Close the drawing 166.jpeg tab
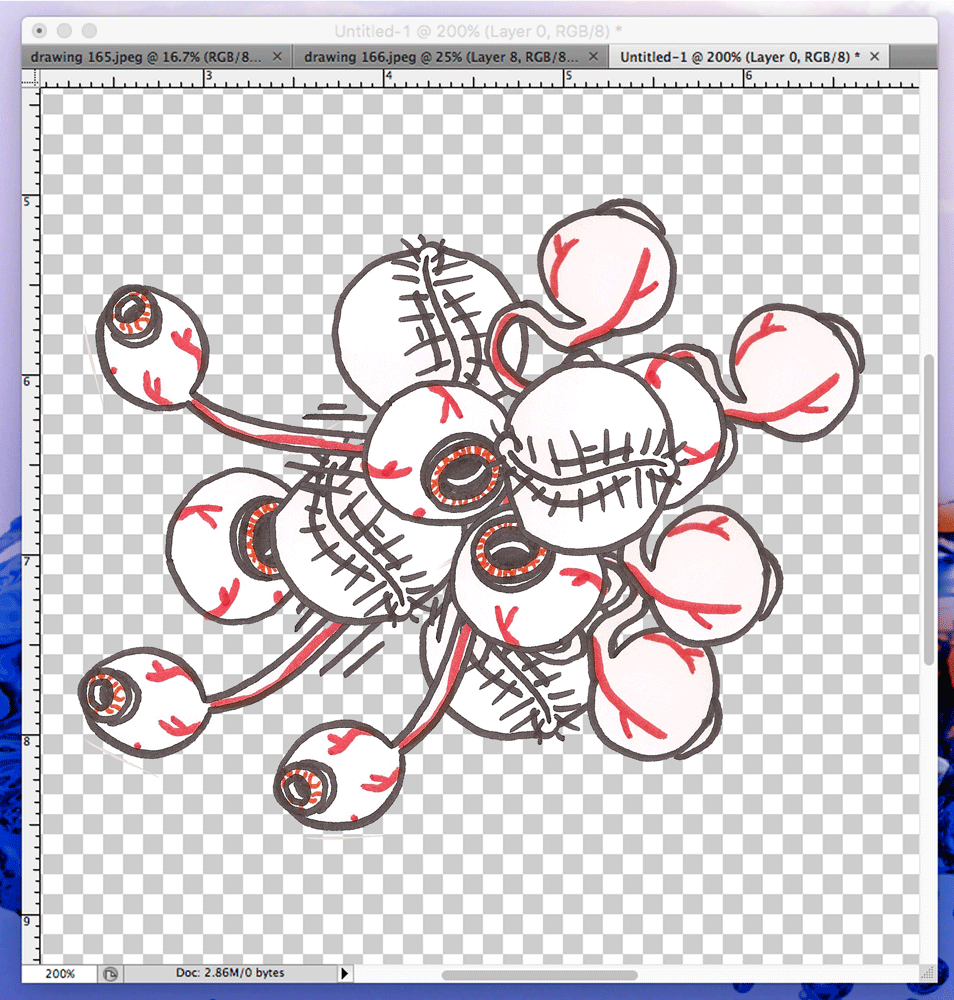The height and width of the screenshot is (1000, 954). tap(593, 56)
